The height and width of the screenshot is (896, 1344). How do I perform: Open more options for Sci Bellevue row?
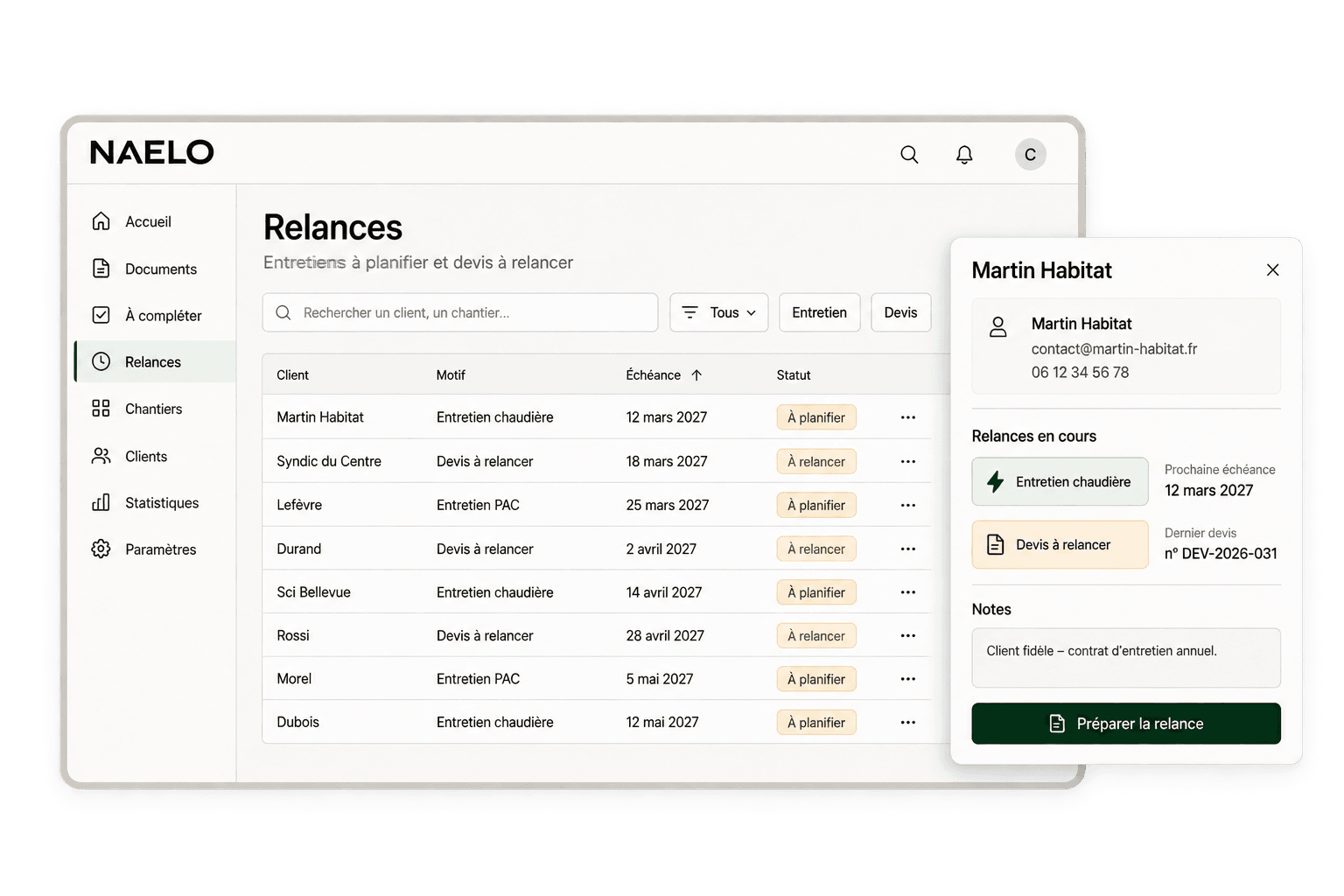tap(908, 592)
